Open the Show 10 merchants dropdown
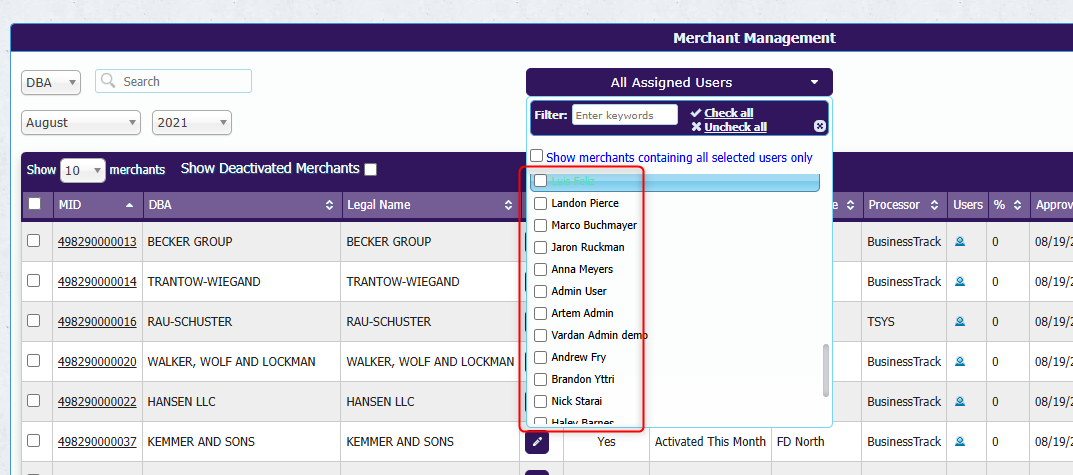Screen dimensions: 1073x475 coord(83,170)
